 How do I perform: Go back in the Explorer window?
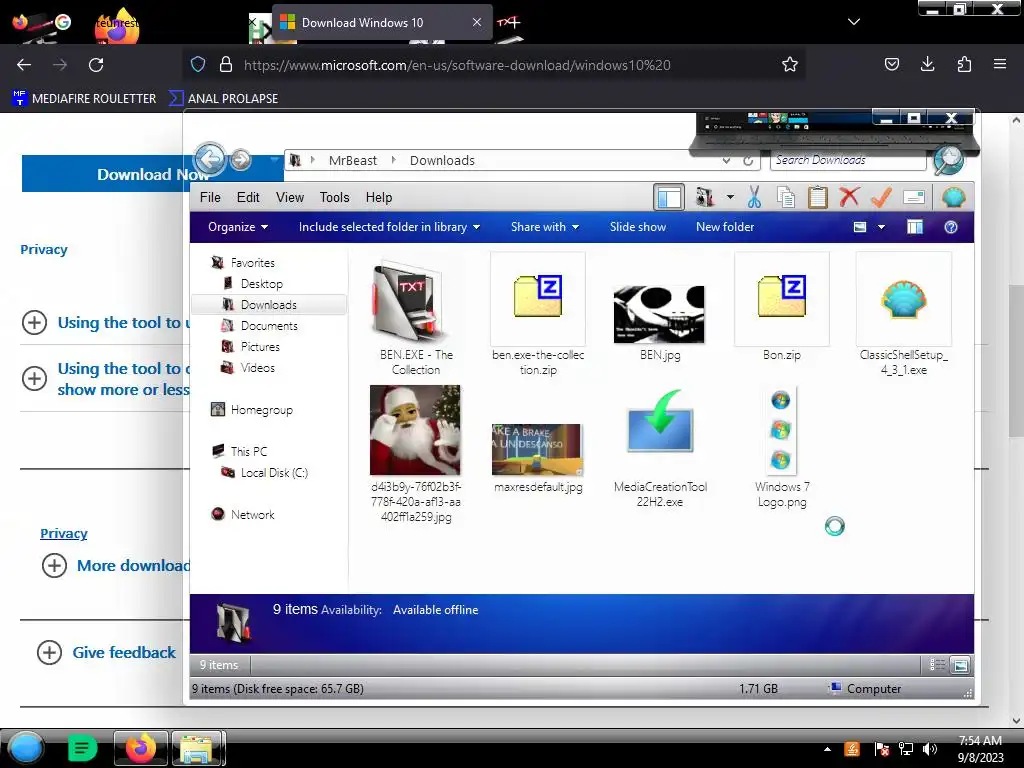click(x=210, y=159)
